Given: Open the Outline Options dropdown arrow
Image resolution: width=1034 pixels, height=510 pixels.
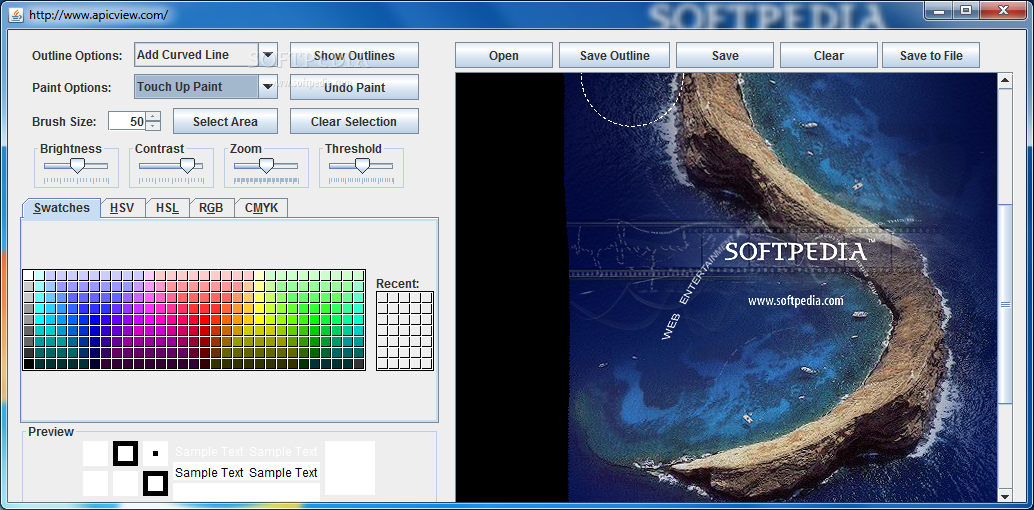Looking at the screenshot, I should [x=268, y=55].
